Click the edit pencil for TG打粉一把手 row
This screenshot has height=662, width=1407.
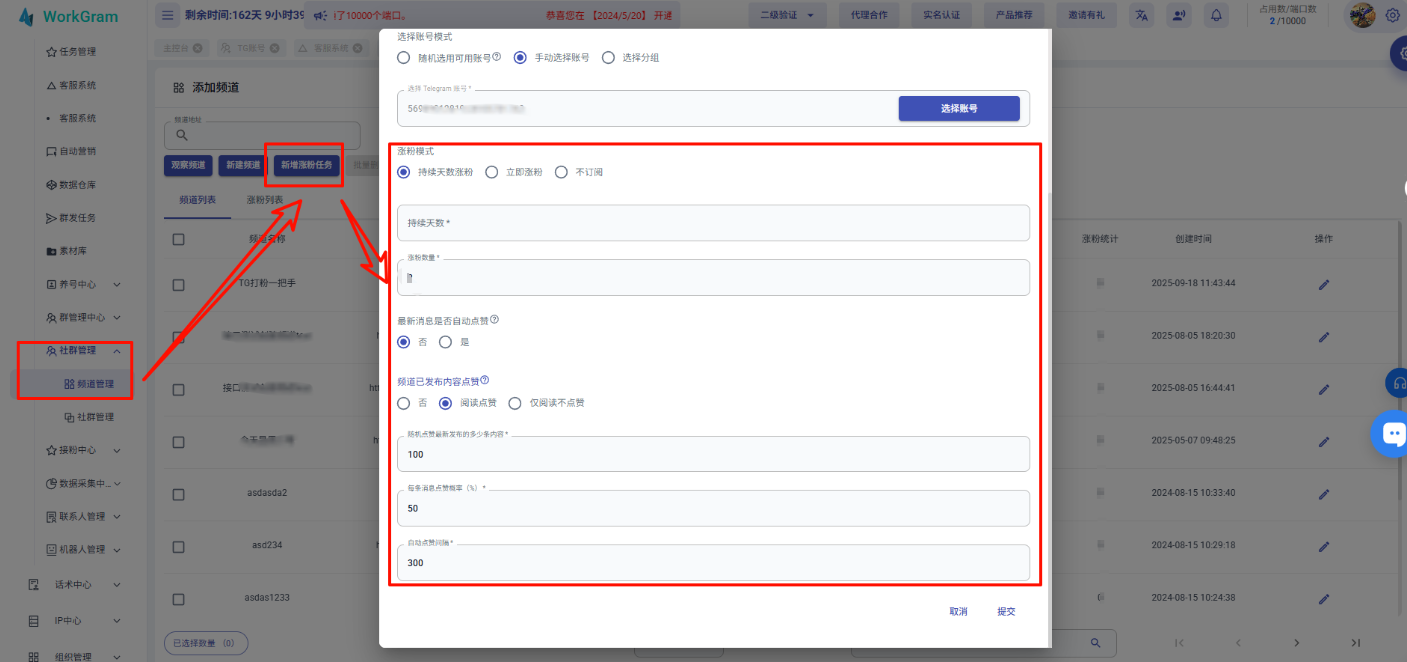(x=1324, y=284)
